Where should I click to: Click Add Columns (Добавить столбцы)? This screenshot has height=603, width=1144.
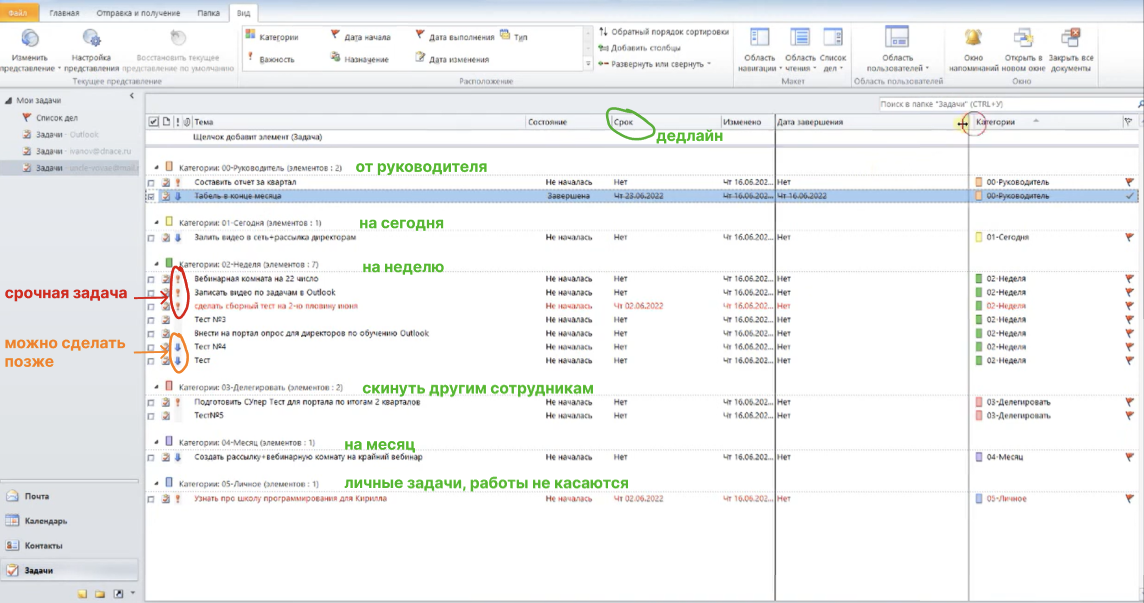tap(640, 48)
